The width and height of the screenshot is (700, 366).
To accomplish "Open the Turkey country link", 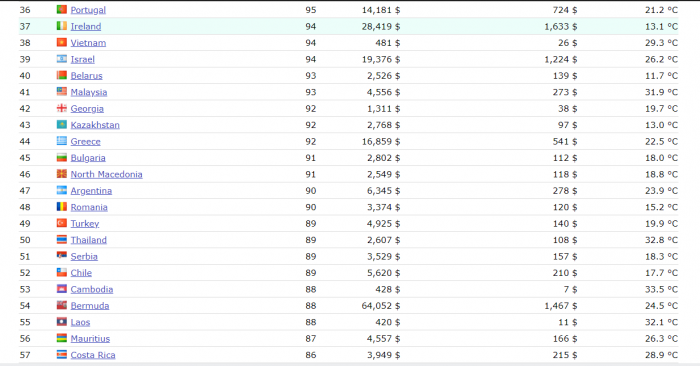I will pyautogui.click(x=85, y=224).
